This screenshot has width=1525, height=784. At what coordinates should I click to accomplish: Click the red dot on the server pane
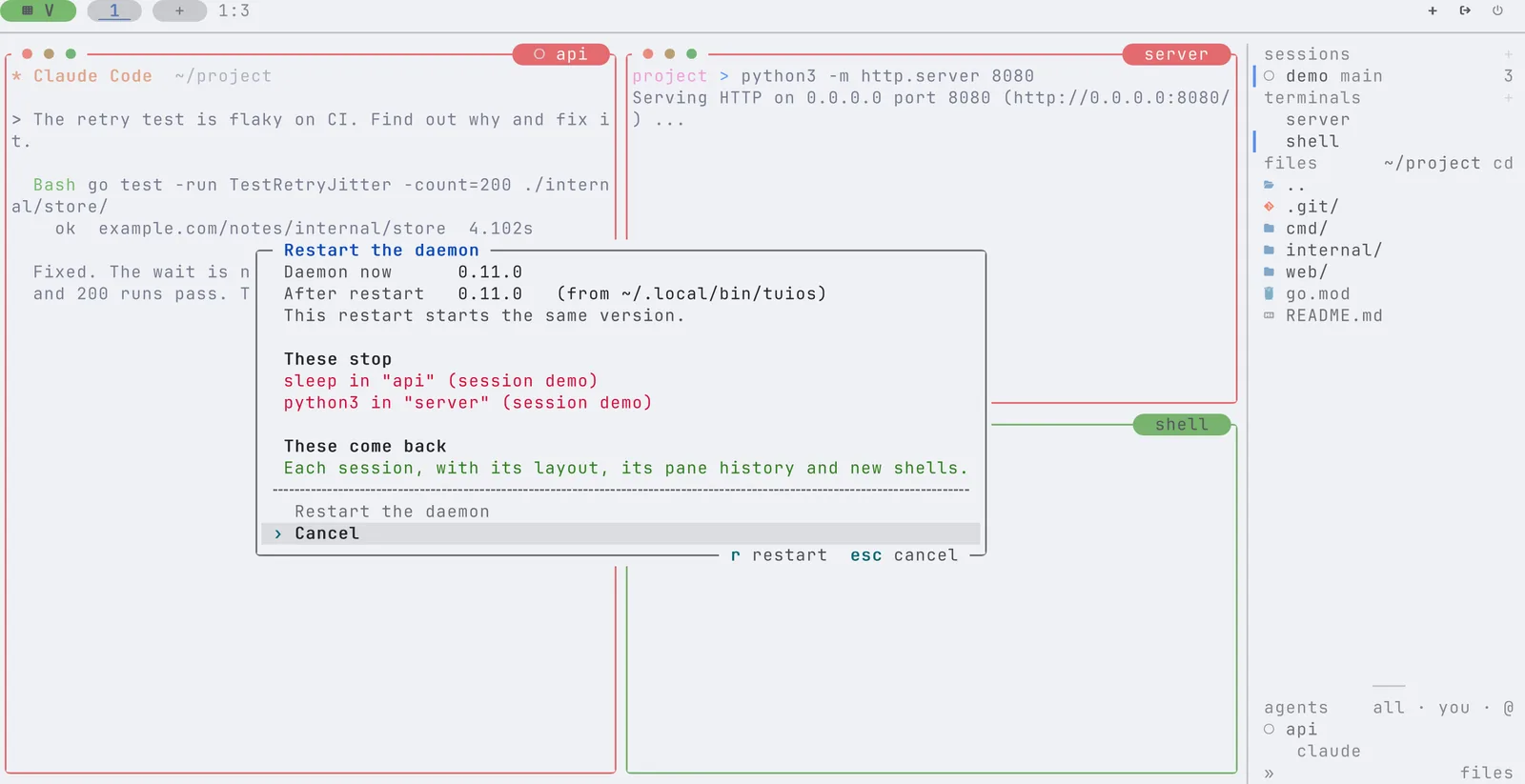(648, 54)
